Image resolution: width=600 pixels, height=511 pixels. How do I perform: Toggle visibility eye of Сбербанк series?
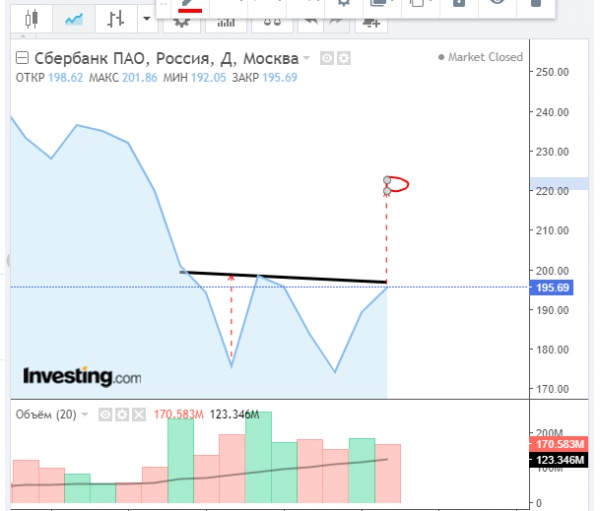327,59
